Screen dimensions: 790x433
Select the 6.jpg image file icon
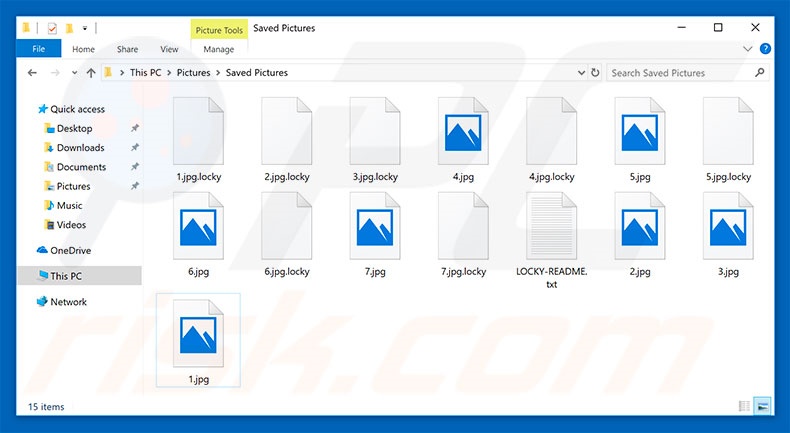coord(199,226)
